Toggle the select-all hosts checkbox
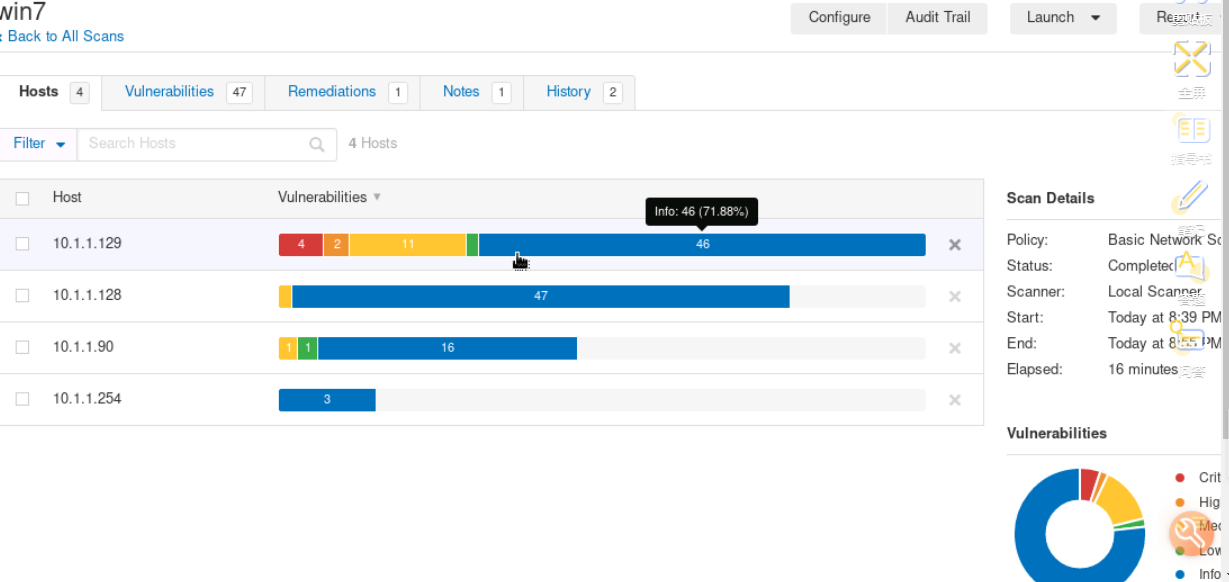 [22, 198]
